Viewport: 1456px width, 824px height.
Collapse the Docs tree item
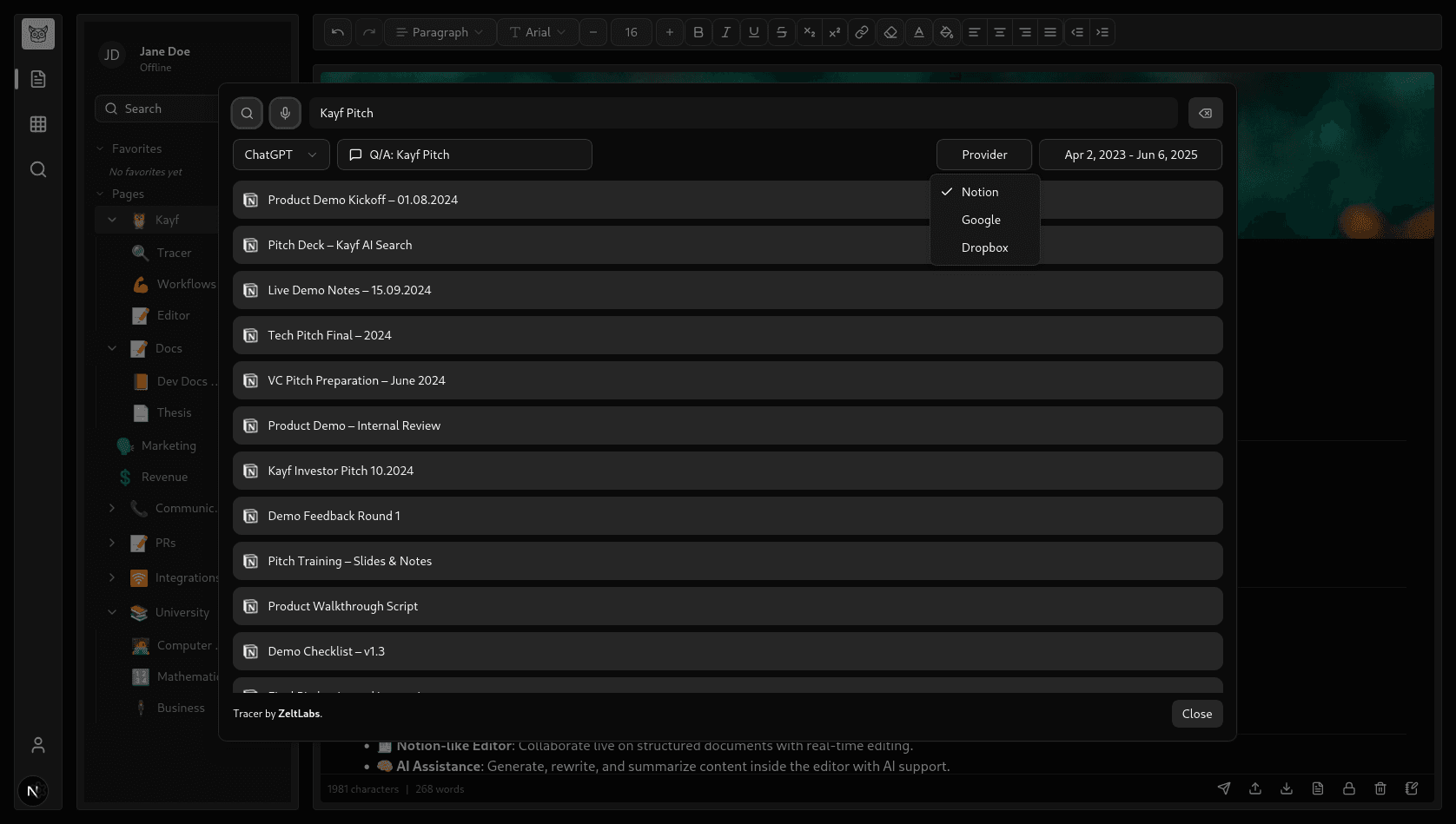(112, 348)
